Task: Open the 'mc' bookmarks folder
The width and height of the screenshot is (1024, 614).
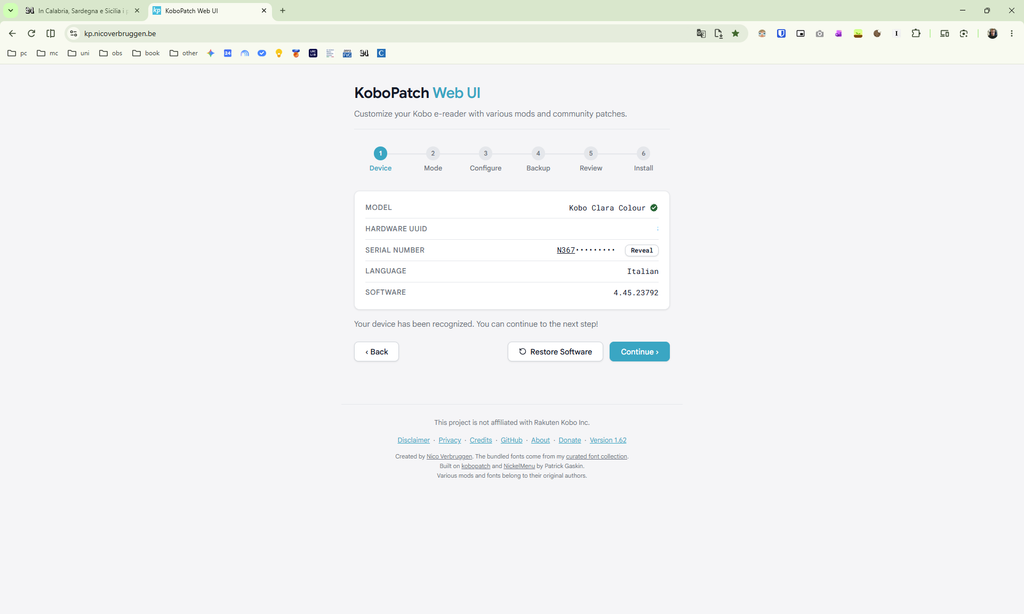Action: click(47, 53)
